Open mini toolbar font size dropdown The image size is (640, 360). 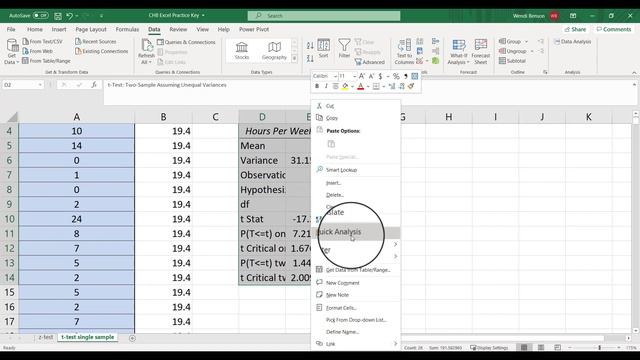[354, 76]
